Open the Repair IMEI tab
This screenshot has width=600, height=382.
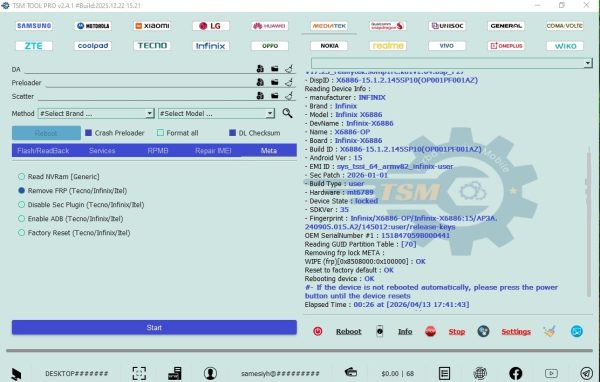(x=213, y=151)
